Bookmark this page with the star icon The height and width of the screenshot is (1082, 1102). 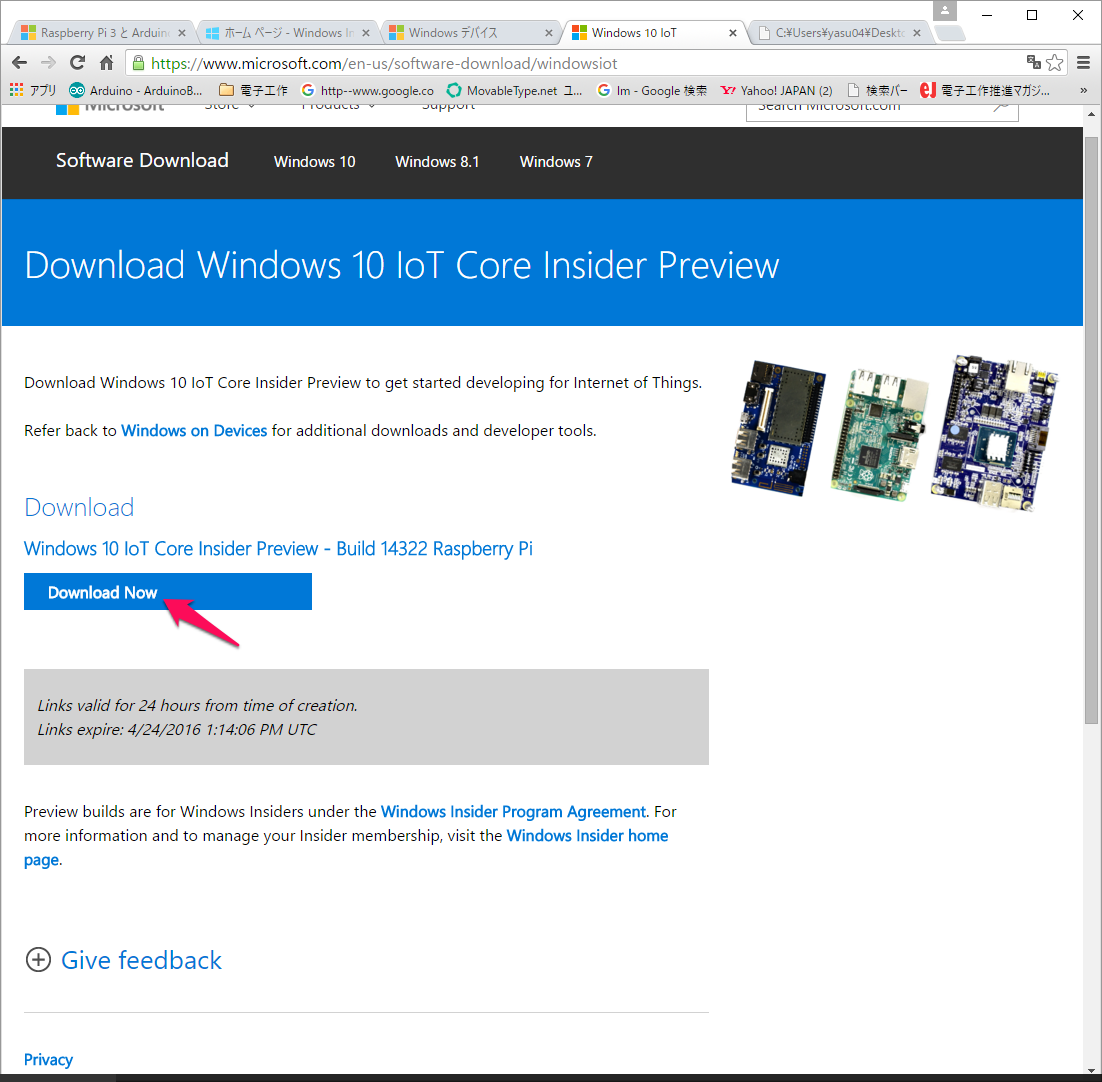[x=1054, y=63]
